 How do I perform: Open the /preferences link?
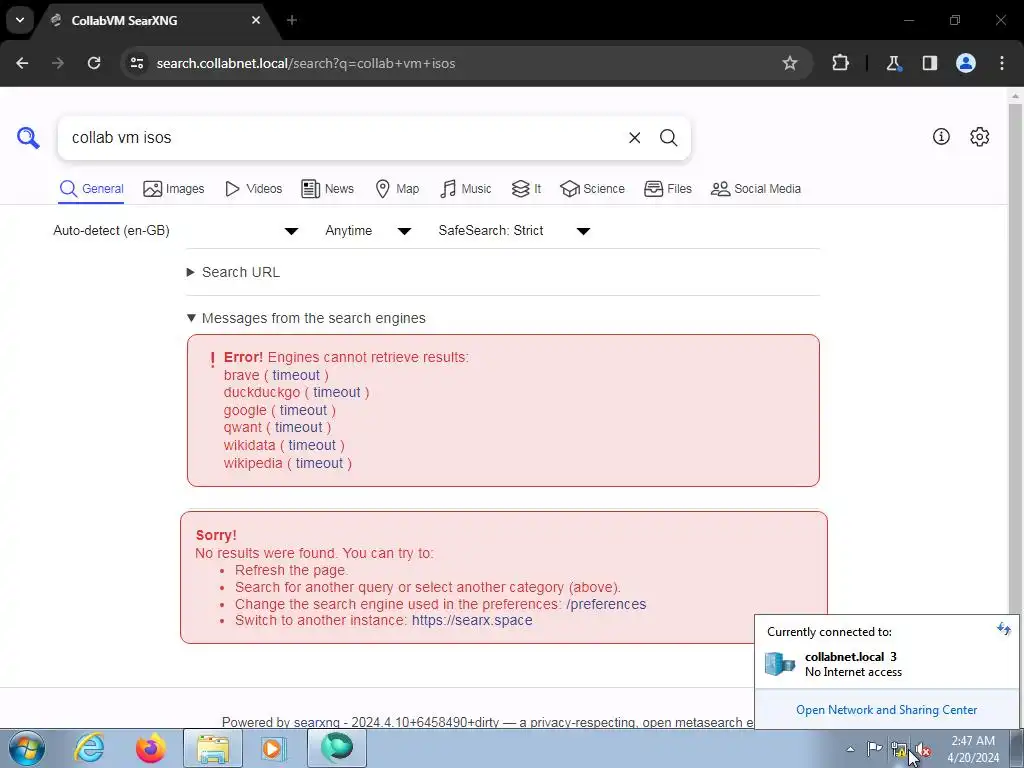[x=606, y=604]
